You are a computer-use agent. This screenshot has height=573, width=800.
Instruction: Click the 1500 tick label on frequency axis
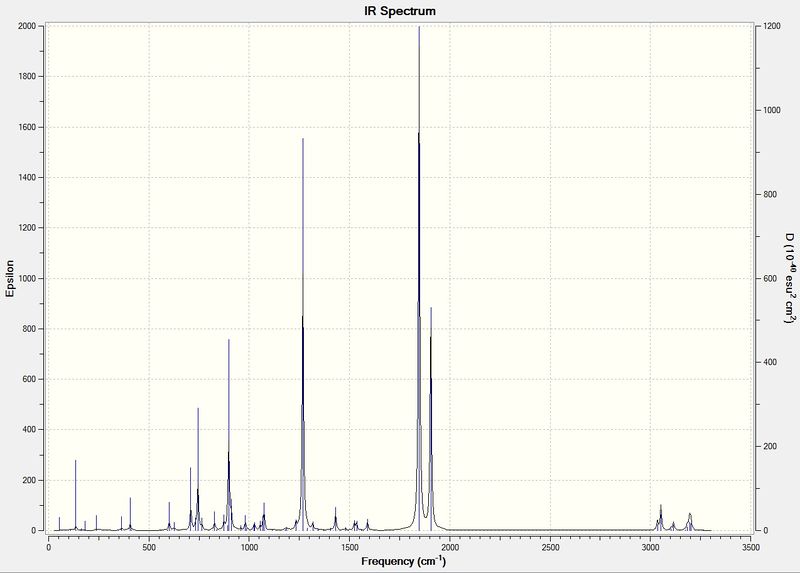coord(349,547)
